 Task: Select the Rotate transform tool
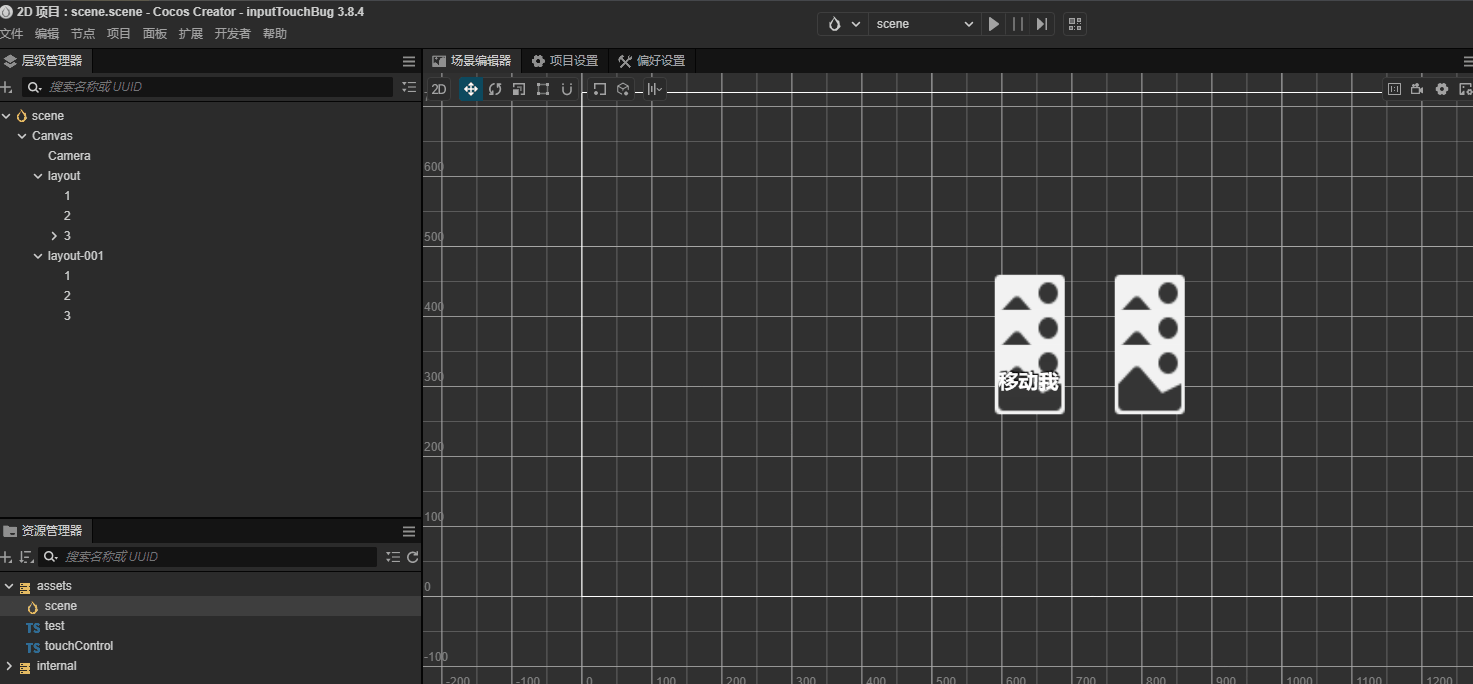point(495,89)
